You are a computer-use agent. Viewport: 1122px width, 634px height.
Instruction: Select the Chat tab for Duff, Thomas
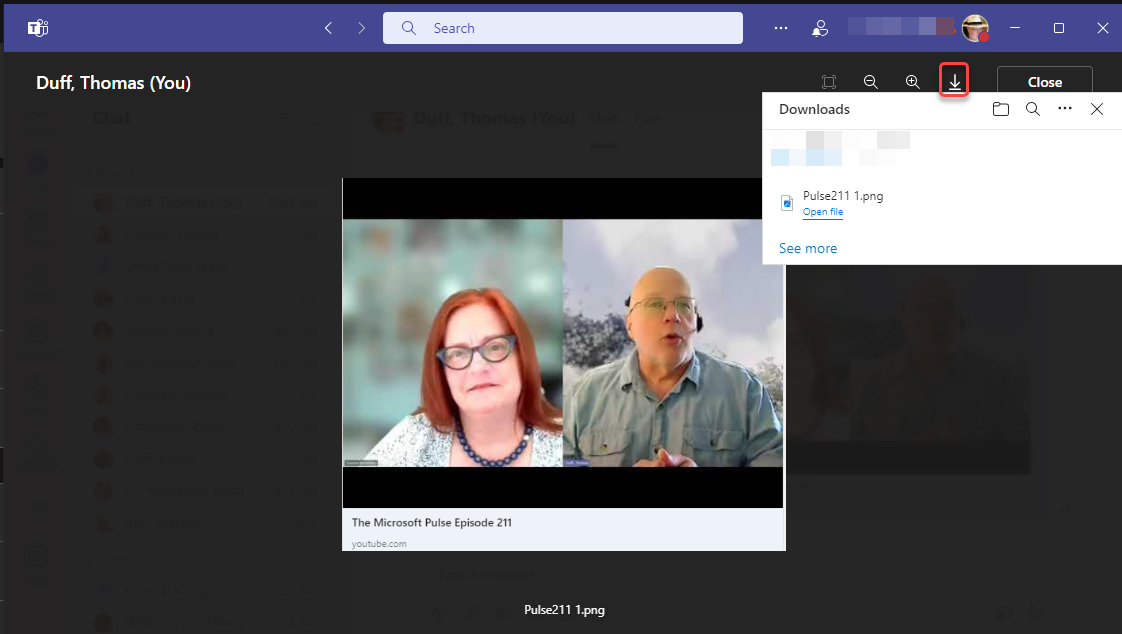[x=604, y=117]
